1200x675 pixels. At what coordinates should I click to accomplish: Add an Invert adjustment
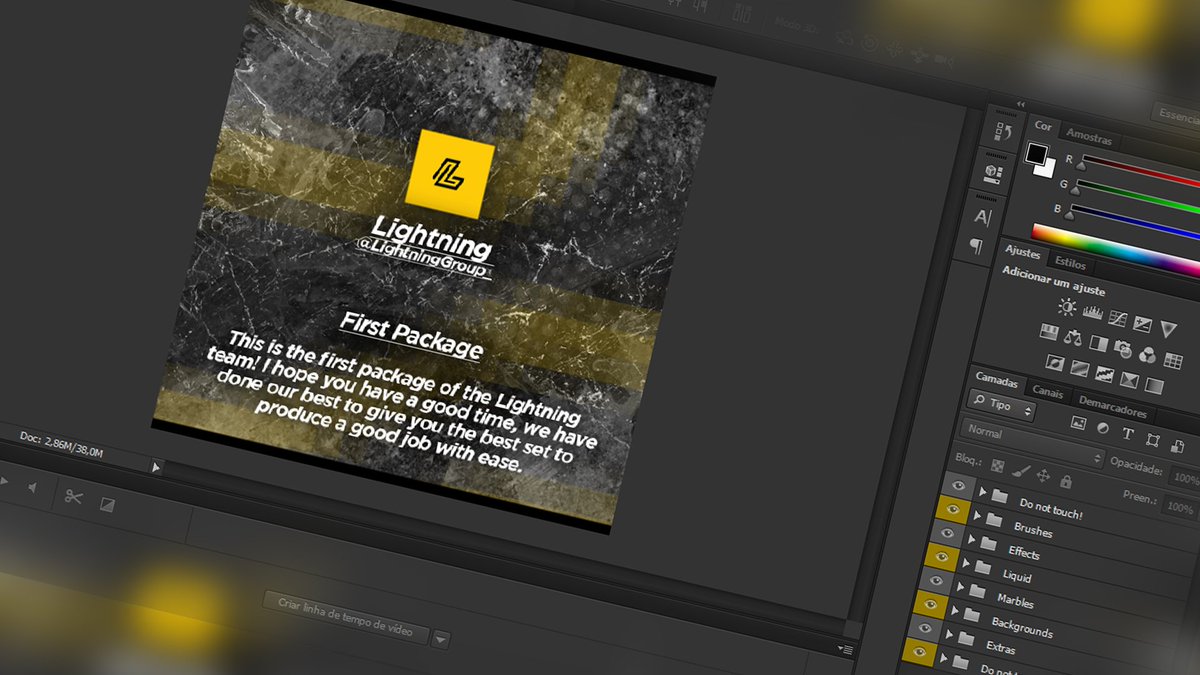tap(1055, 362)
